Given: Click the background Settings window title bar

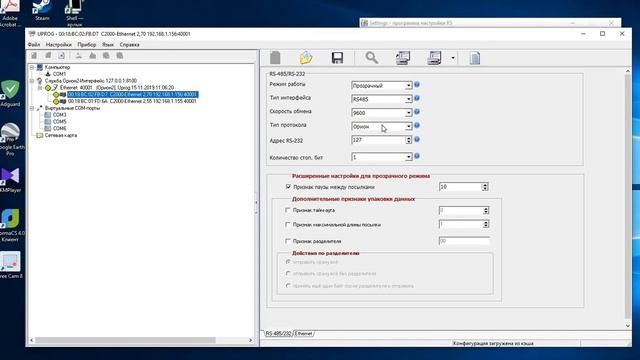Looking at the screenshot, I should coord(490,23).
